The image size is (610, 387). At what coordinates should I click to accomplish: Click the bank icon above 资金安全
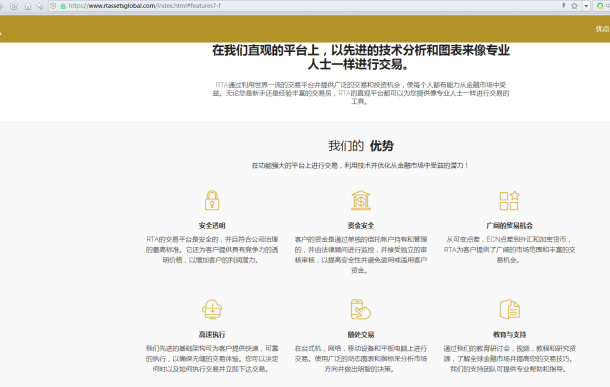pyautogui.click(x=361, y=200)
